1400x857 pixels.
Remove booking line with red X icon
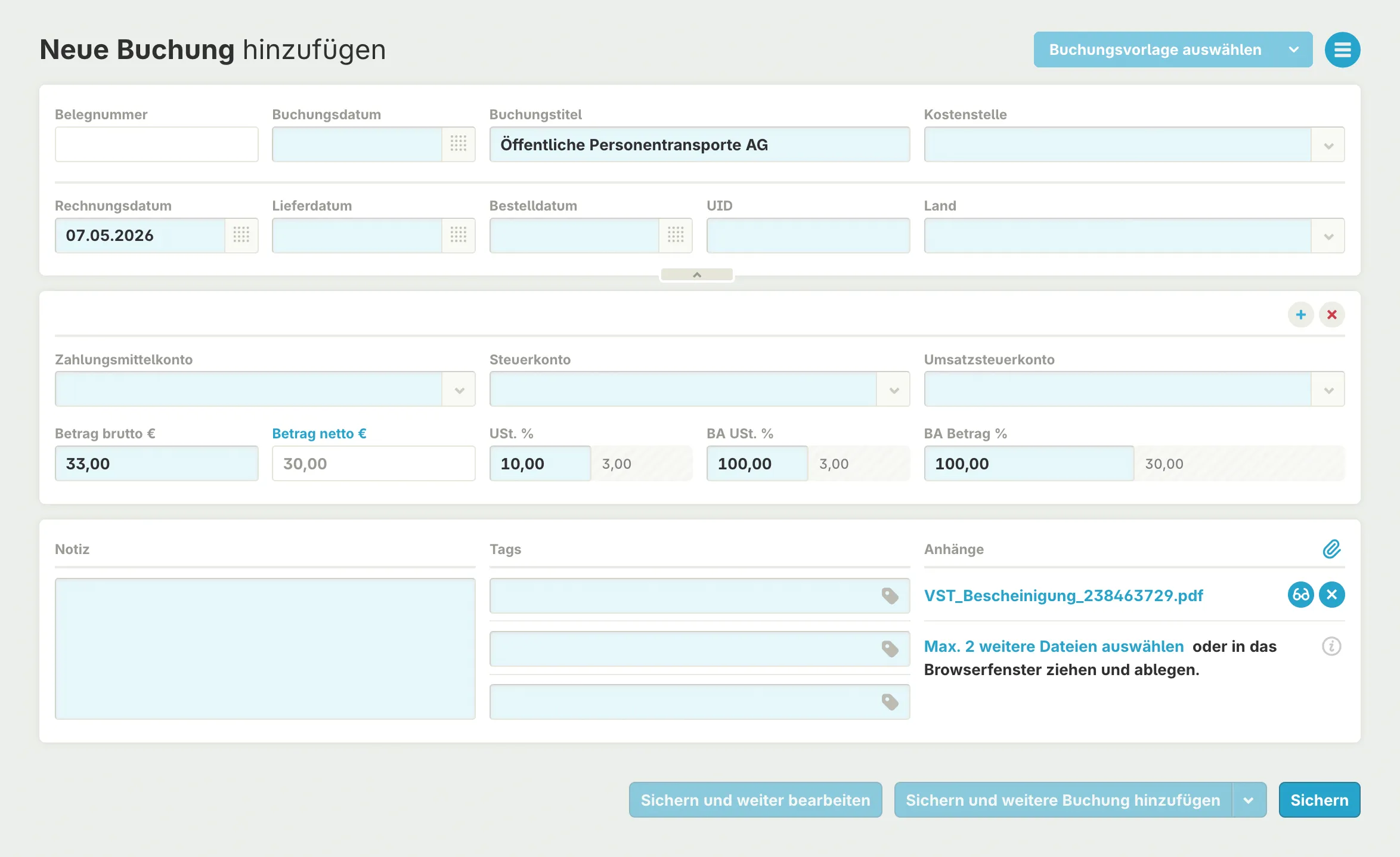tap(1331, 314)
